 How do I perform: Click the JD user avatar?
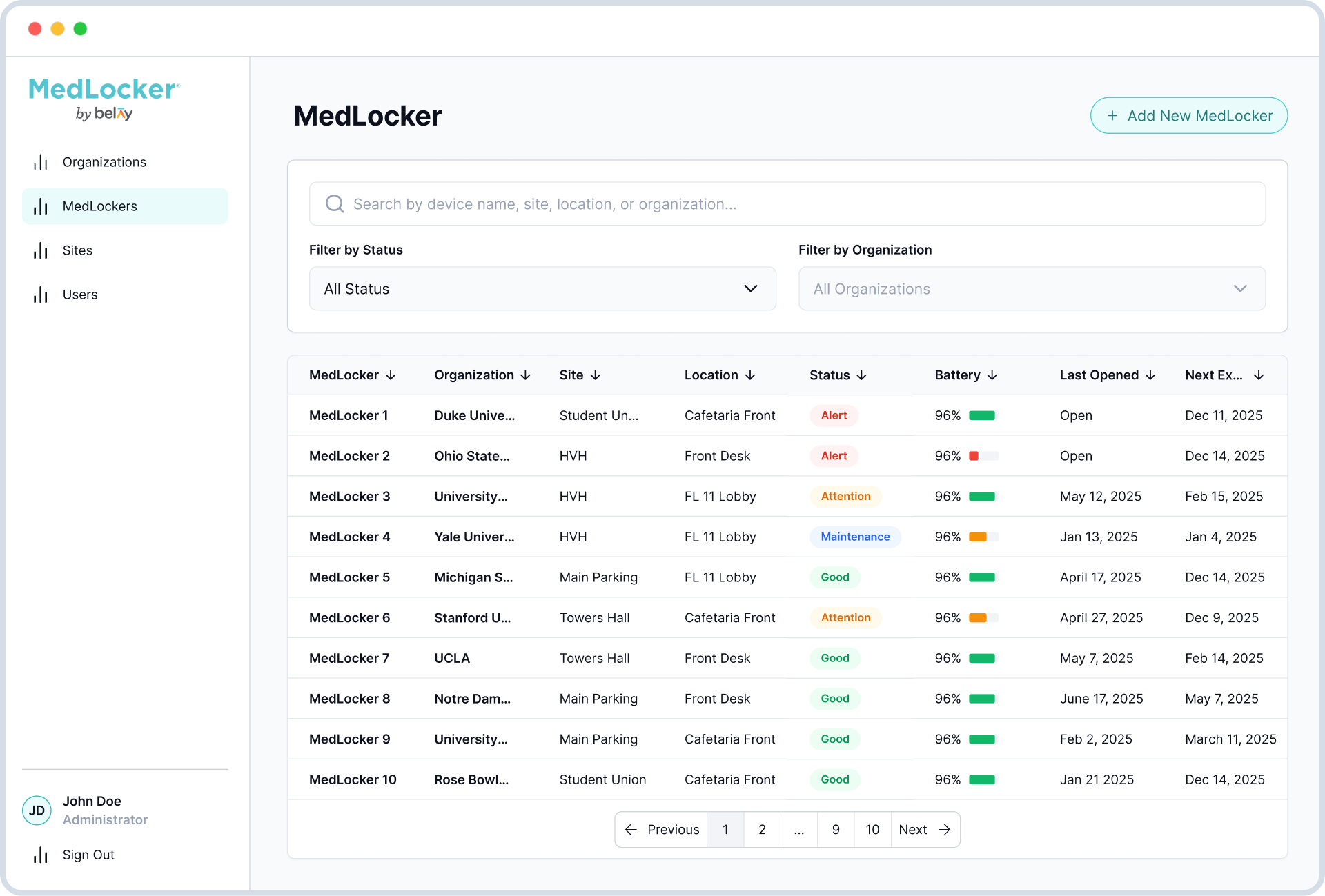(37, 810)
